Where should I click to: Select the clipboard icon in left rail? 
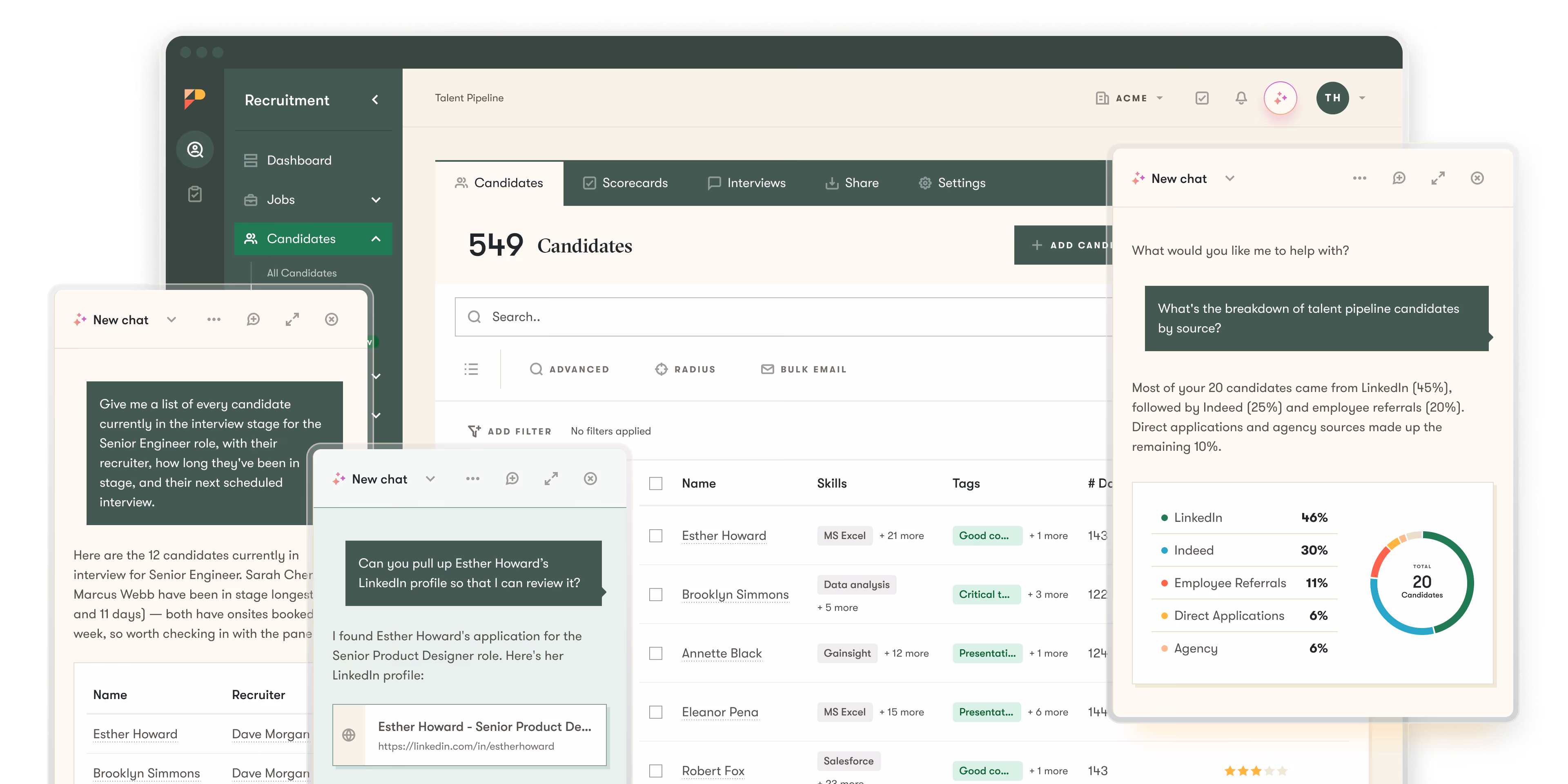coord(195,194)
